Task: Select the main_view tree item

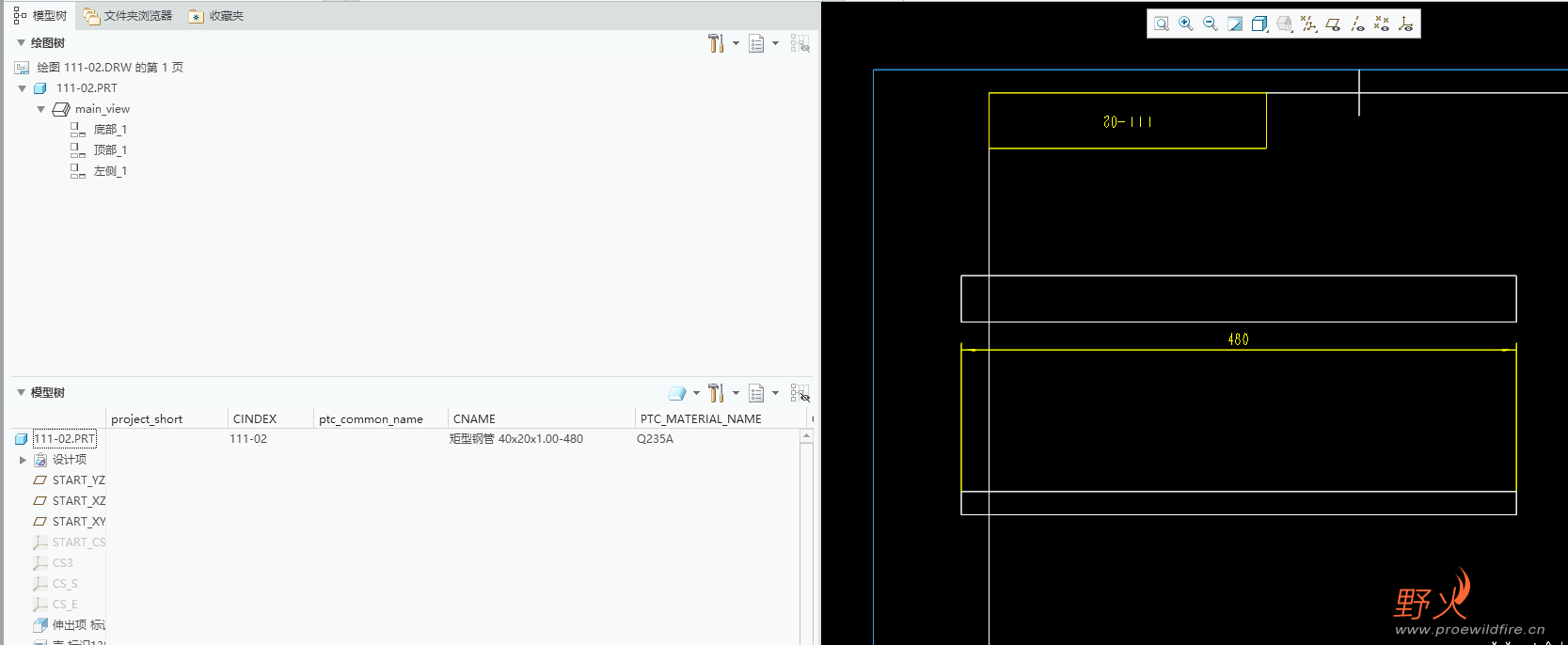Action: 91,109
